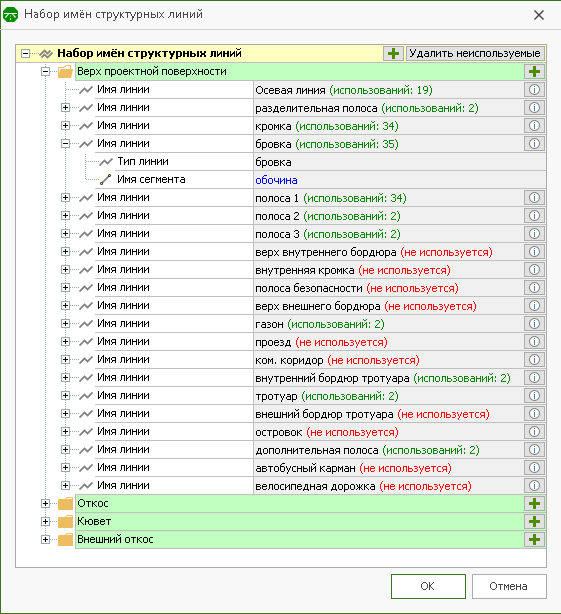Confirm with the OK button
561x614 pixels.
coord(428,586)
